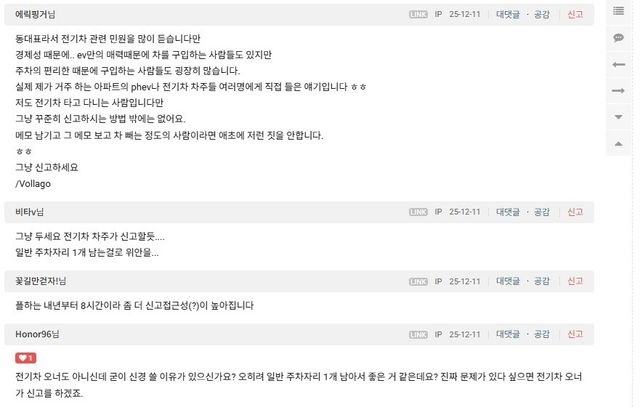Image resolution: width=640 pixels, height=408 pixels.
Task: Jump to comments via speech bubble icon
Action: pyautogui.click(x=618, y=37)
